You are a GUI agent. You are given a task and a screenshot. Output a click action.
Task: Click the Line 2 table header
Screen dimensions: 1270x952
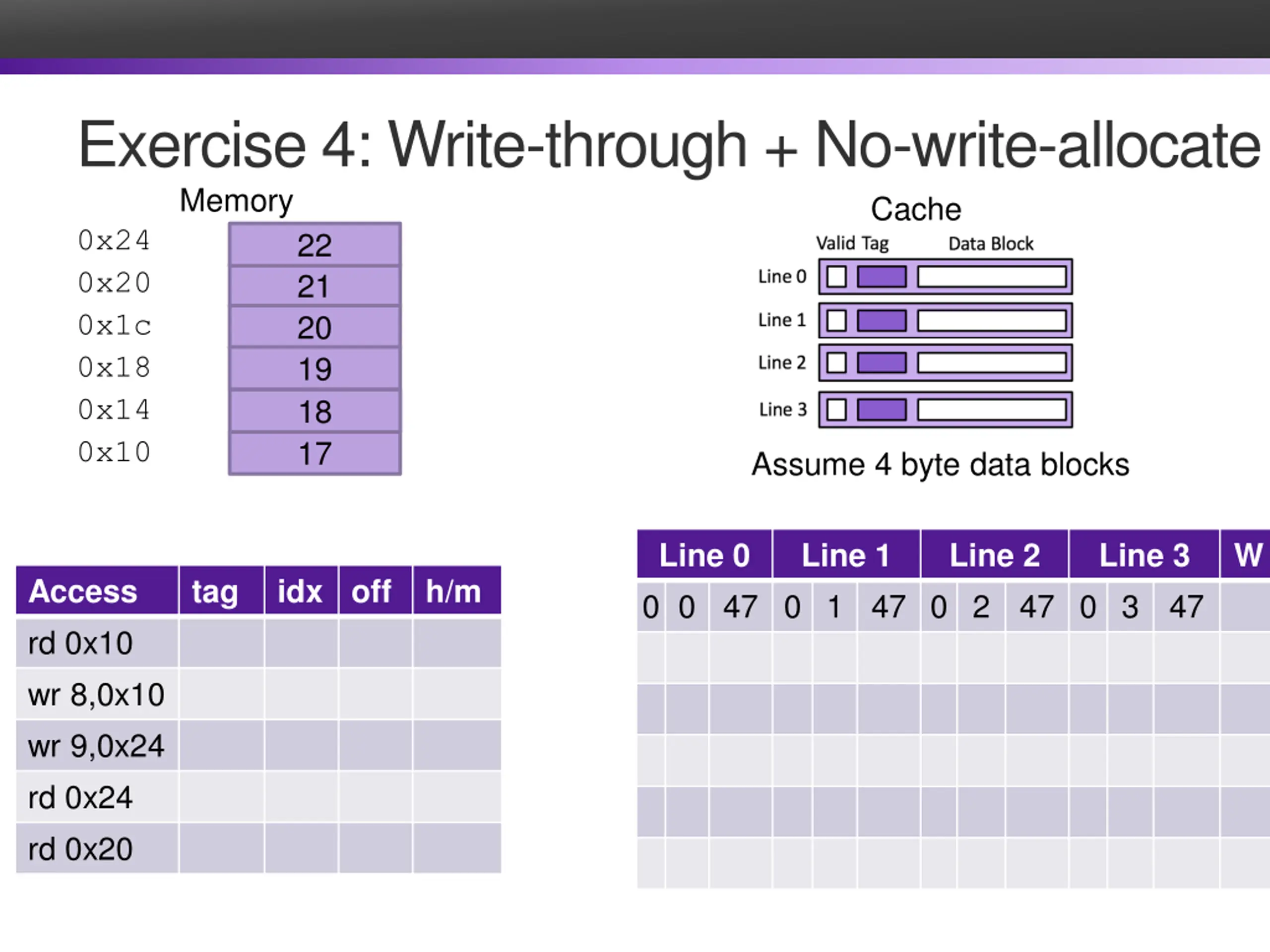(994, 555)
